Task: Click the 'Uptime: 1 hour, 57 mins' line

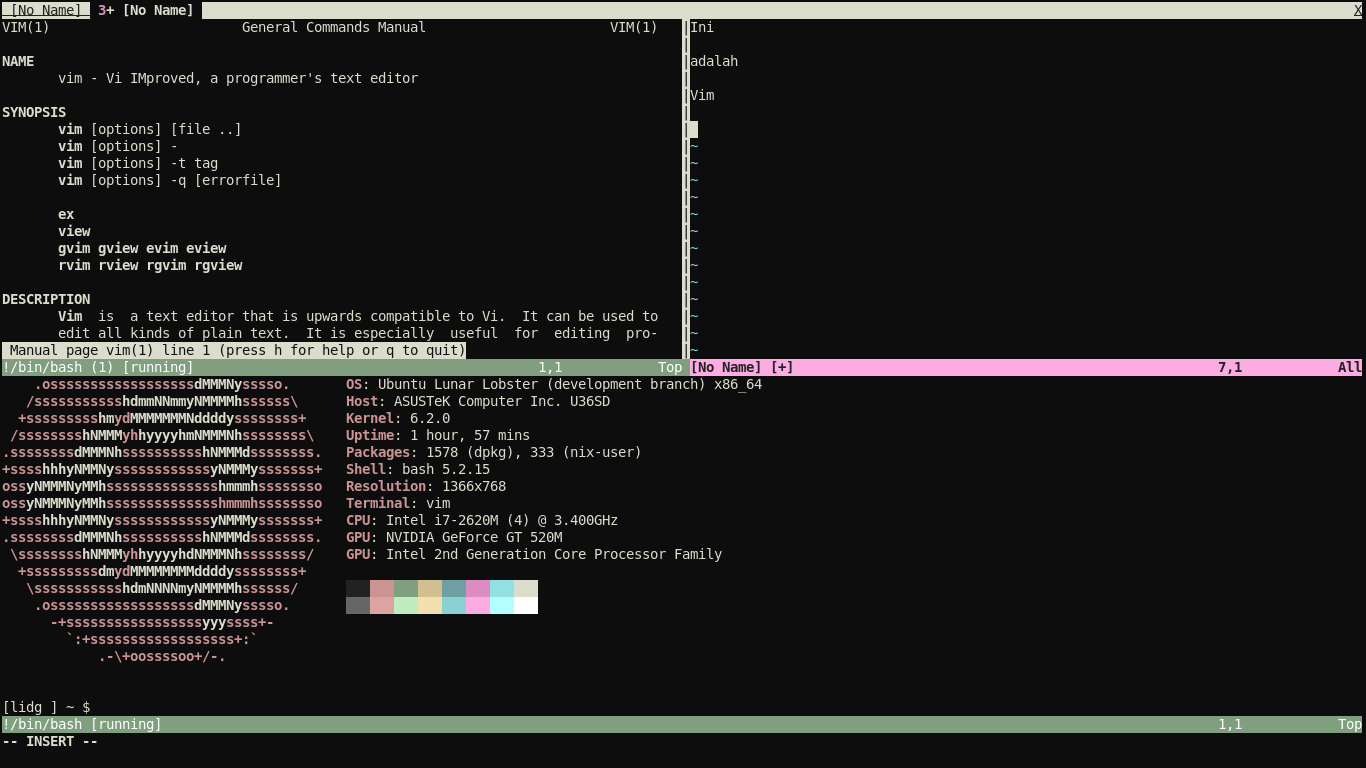Action: tap(438, 435)
